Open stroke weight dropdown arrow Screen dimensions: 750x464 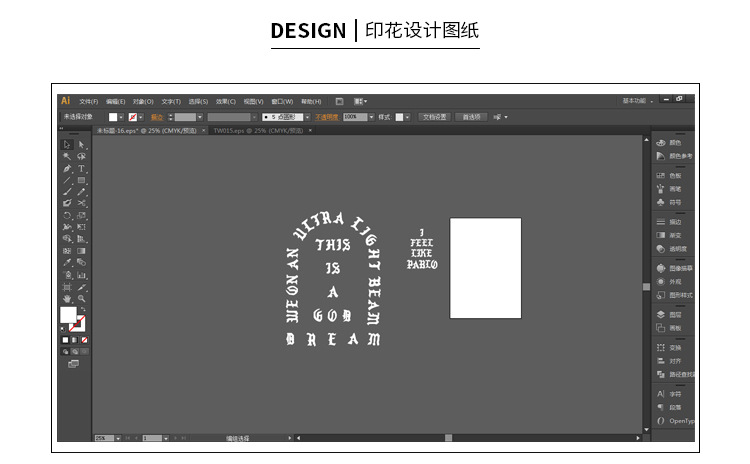200,117
